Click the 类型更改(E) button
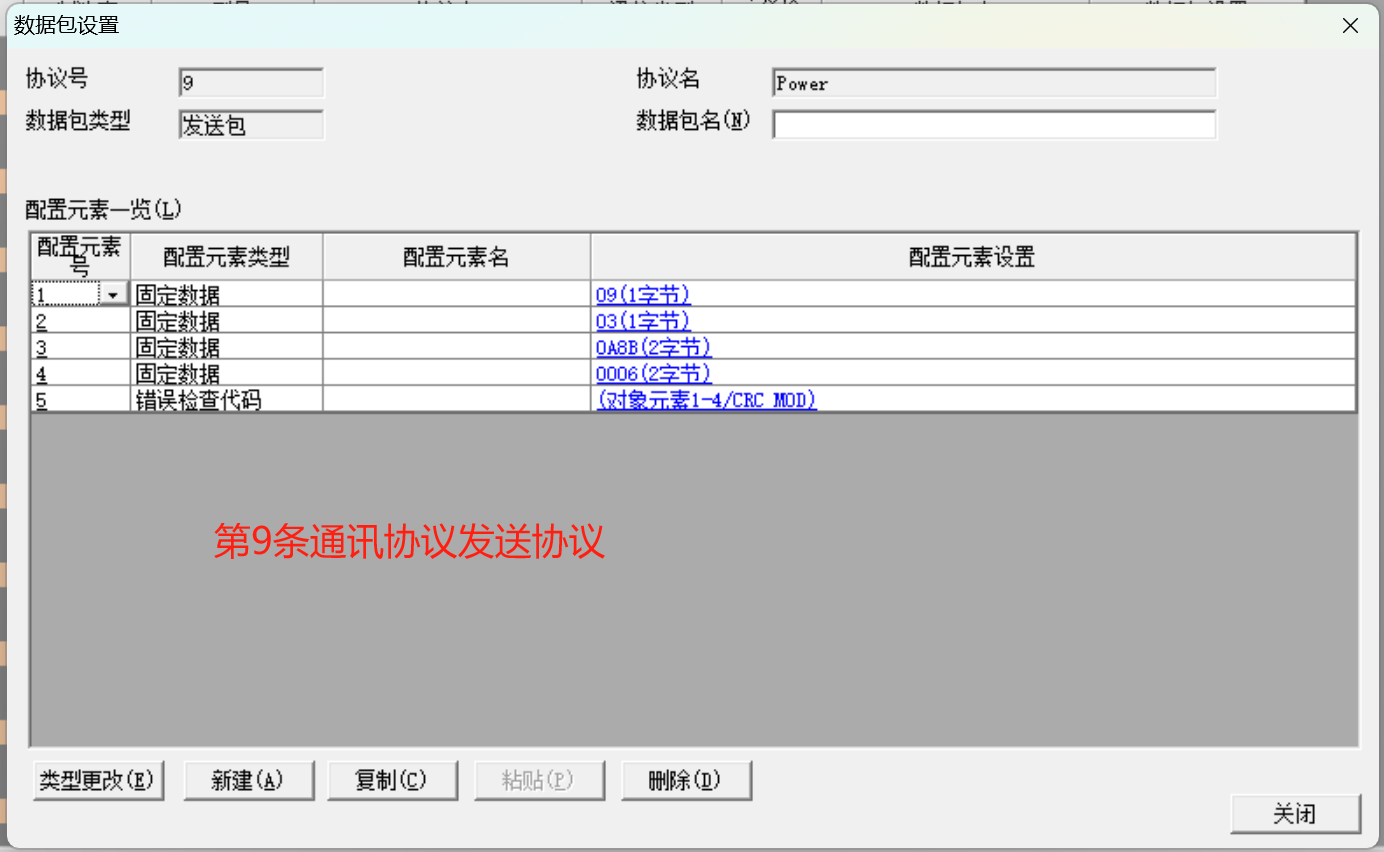The width and height of the screenshot is (1384, 852). pos(97,781)
